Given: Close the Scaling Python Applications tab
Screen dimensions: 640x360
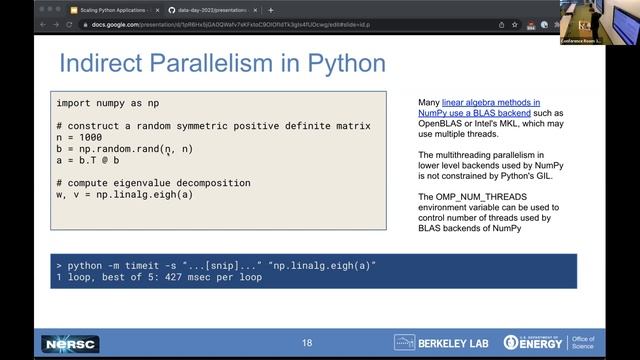Looking at the screenshot, I should tap(158, 10).
